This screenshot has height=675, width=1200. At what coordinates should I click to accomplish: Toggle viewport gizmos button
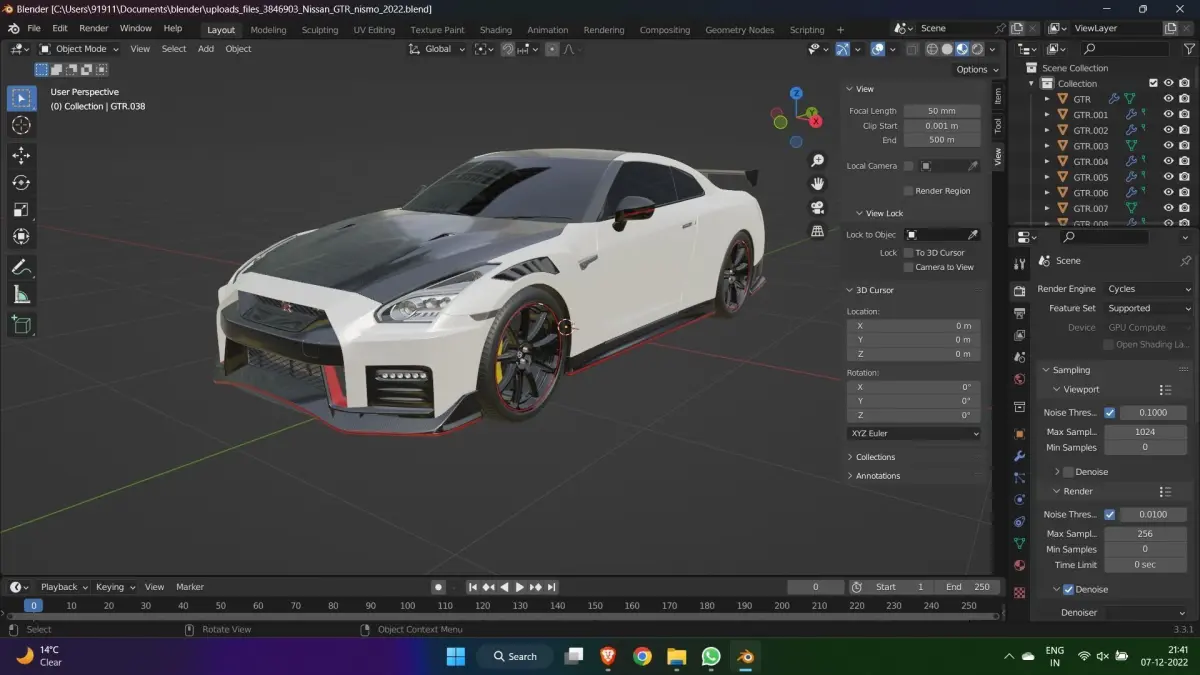point(843,49)
